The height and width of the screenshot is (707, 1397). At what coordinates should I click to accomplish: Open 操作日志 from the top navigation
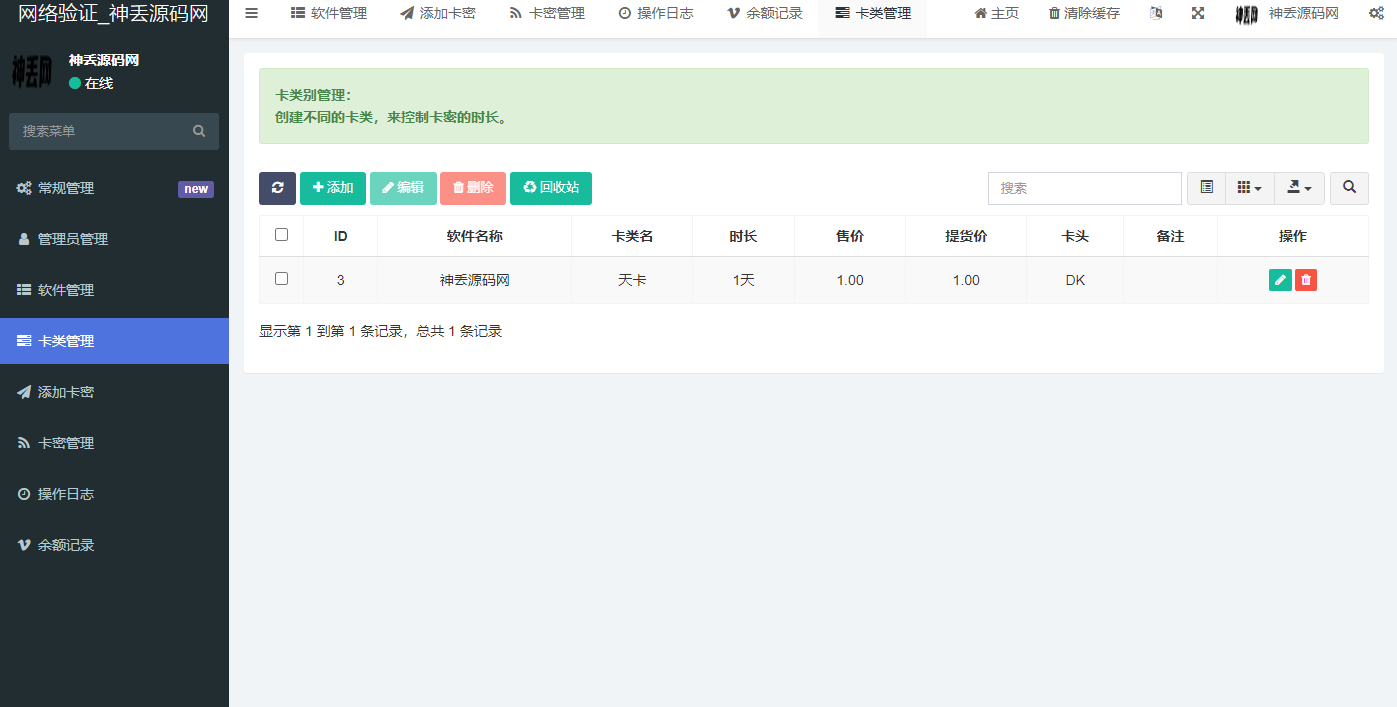(656, 13)
